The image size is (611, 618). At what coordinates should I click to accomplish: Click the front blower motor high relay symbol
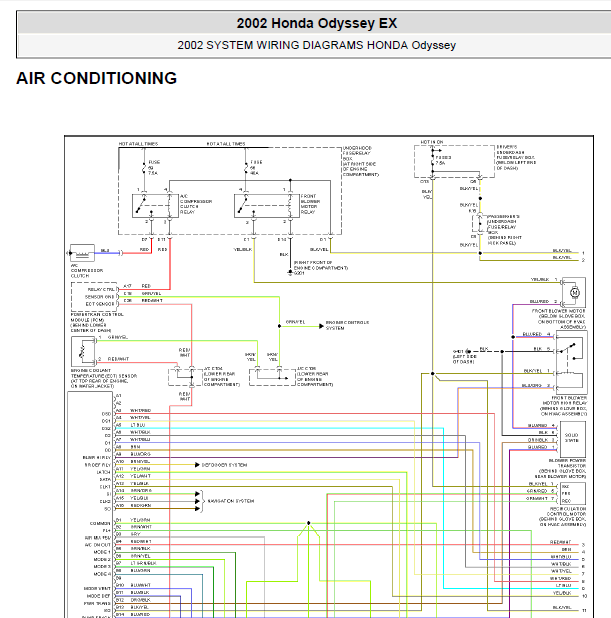click(x=571, y=363)
